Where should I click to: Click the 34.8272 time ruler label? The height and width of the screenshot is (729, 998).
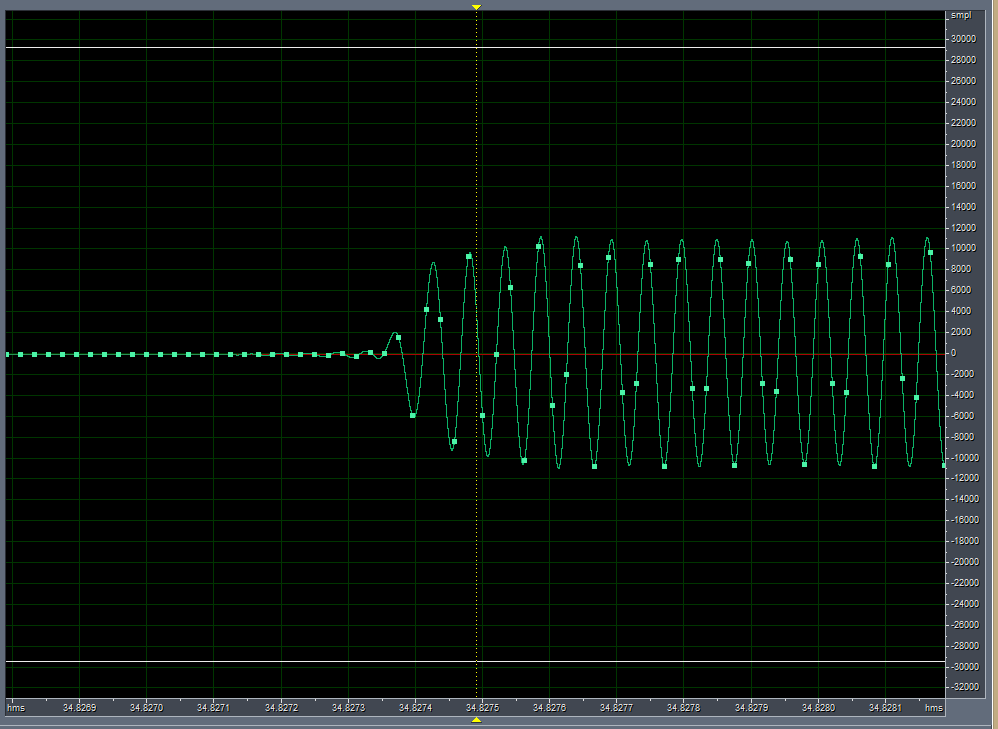281,707
